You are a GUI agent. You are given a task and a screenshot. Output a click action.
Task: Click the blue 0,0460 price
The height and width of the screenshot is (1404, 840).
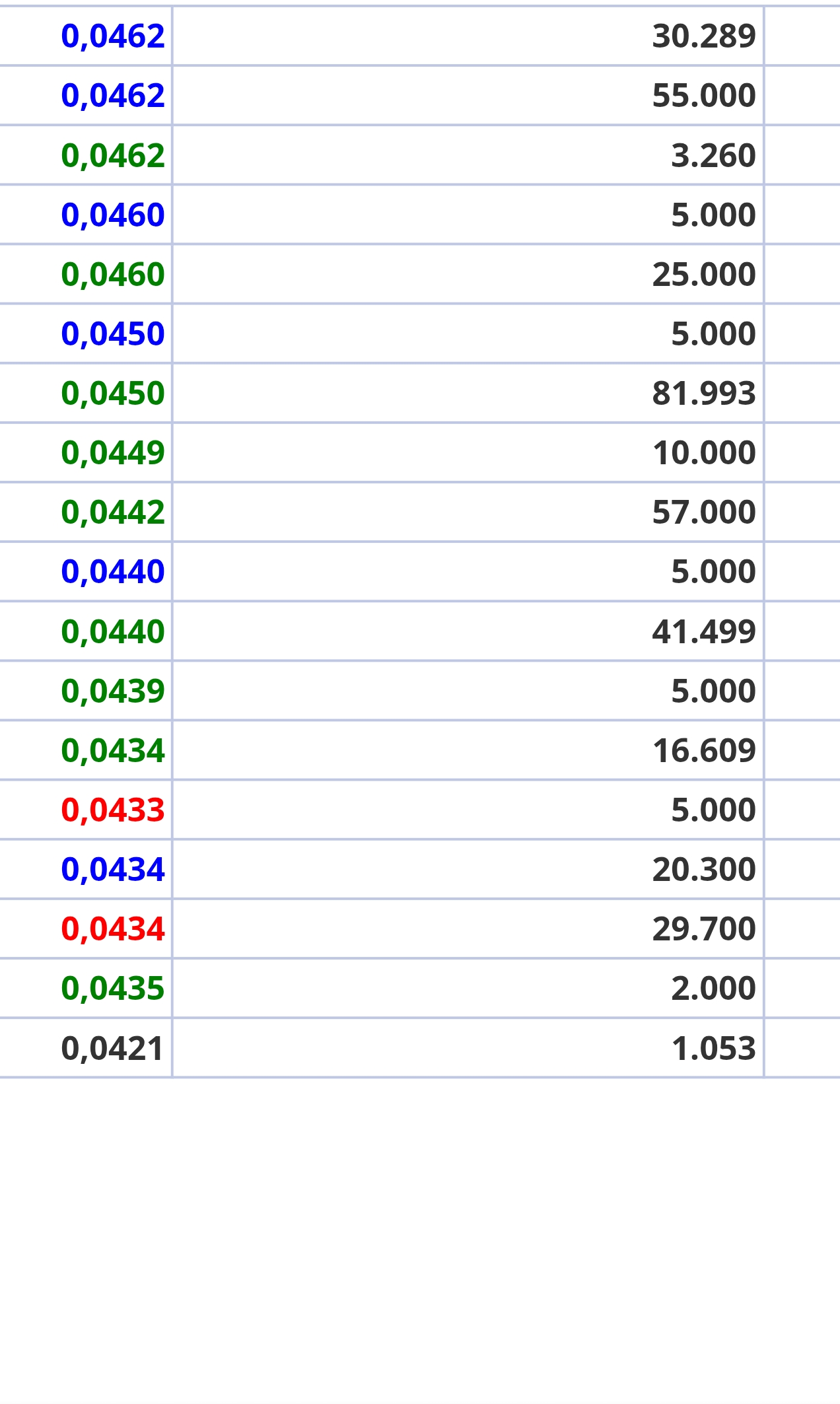(112, 215)
